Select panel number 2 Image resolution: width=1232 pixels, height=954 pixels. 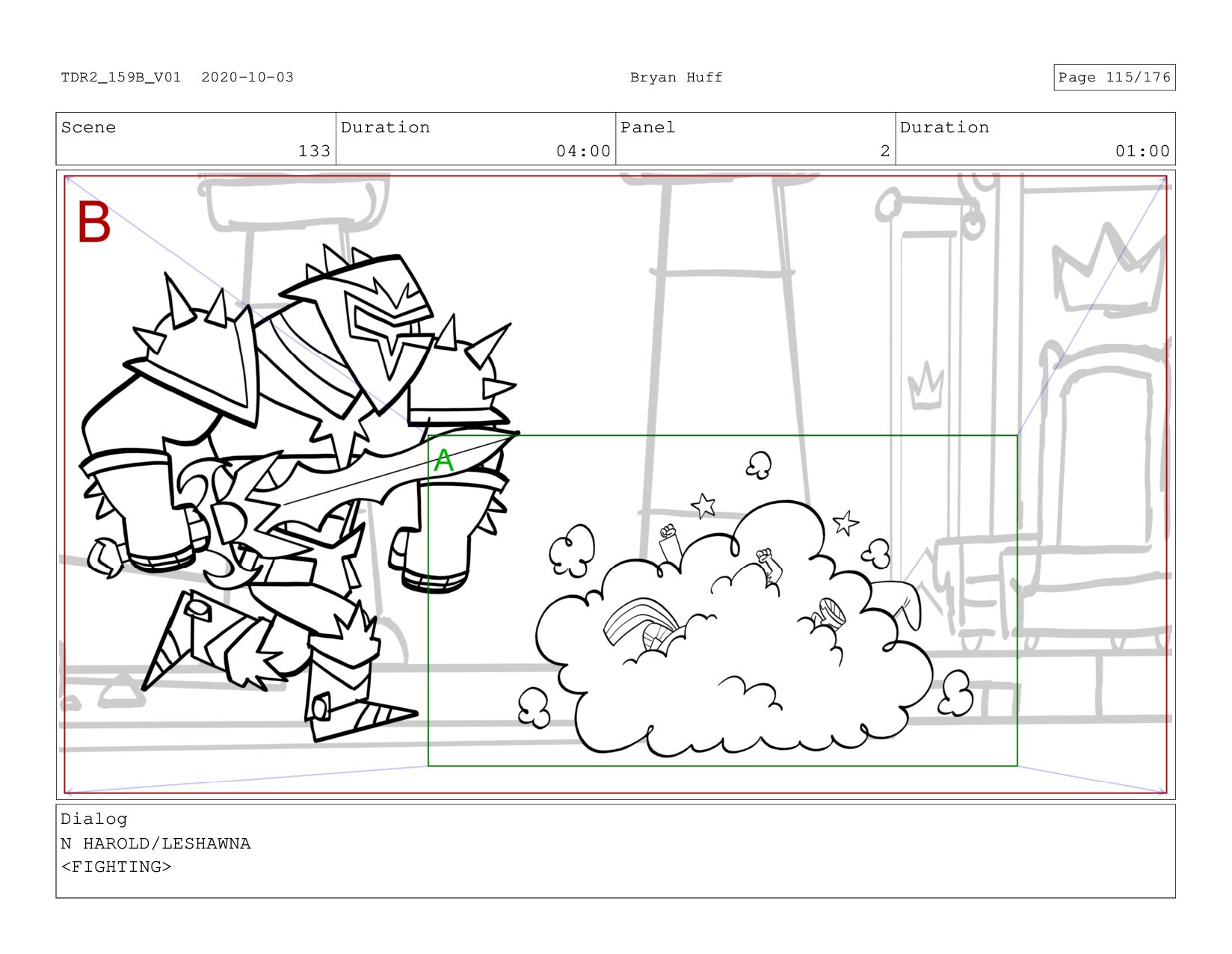885,151
